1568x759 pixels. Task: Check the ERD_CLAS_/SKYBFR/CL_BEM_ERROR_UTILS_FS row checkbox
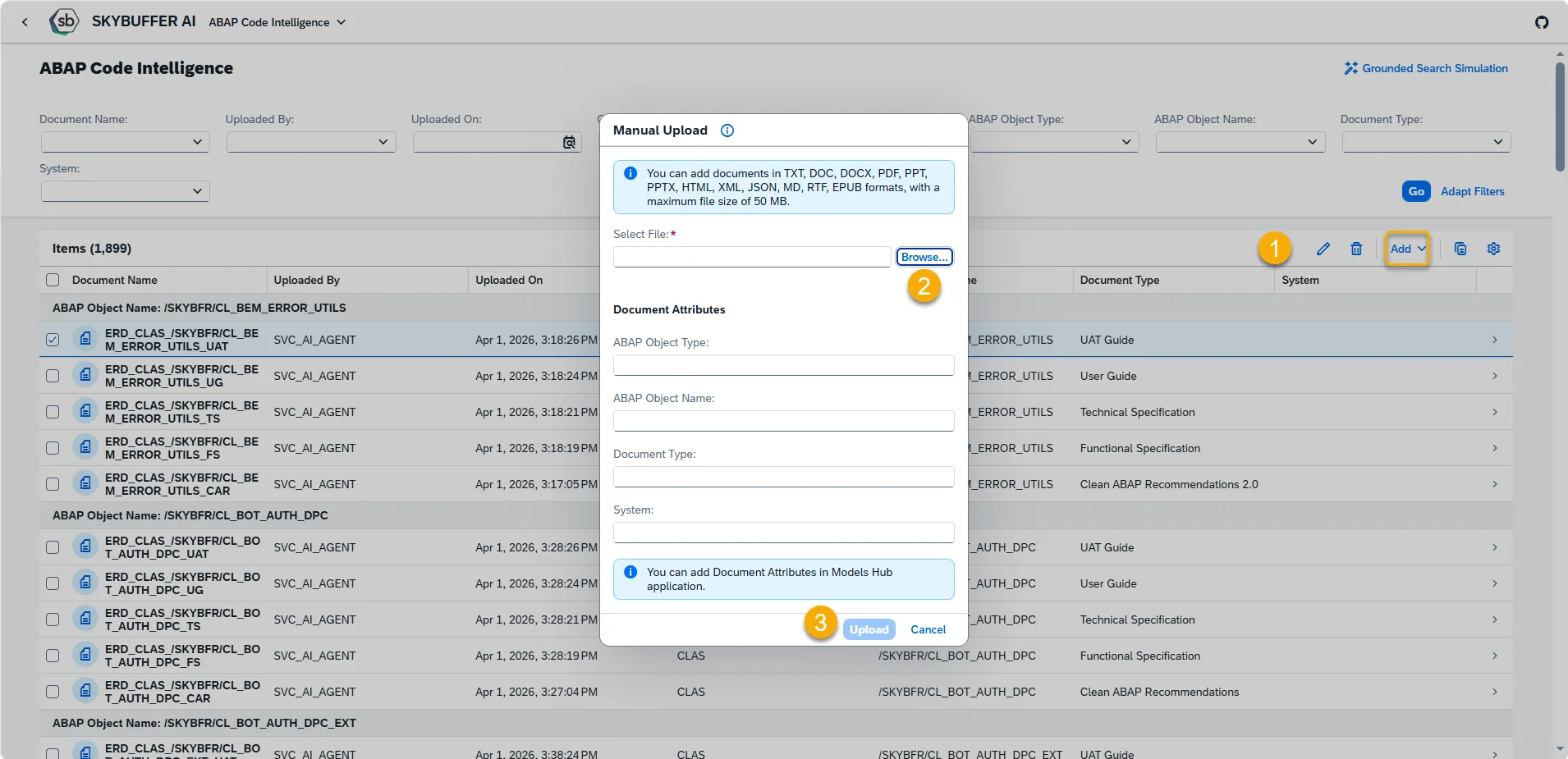tap(53, 448)
